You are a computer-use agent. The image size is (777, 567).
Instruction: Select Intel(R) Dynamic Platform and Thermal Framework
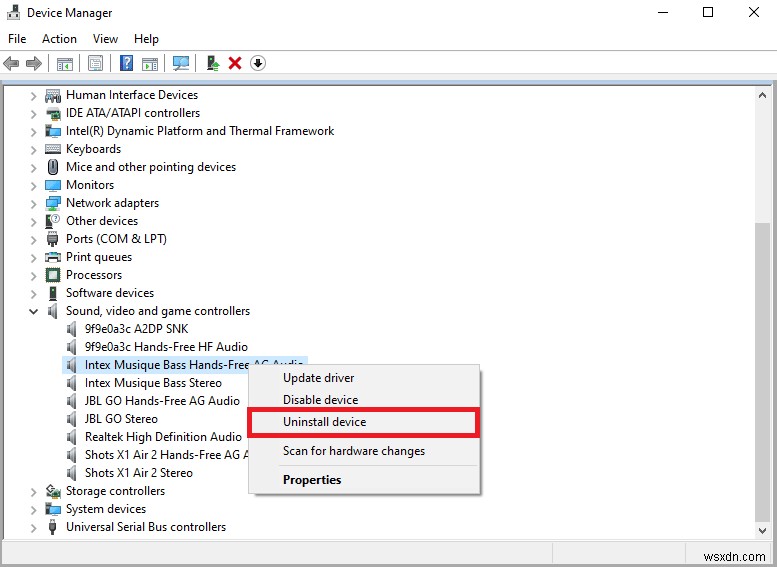(200, 131)
